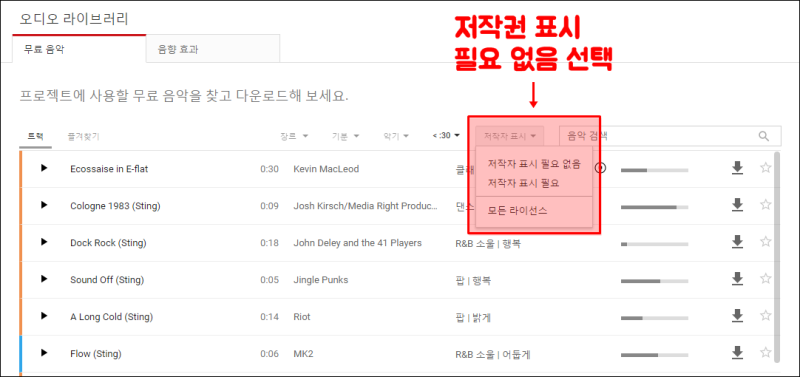Play the Cologne 1983 (Sting) track

[44, 205]
